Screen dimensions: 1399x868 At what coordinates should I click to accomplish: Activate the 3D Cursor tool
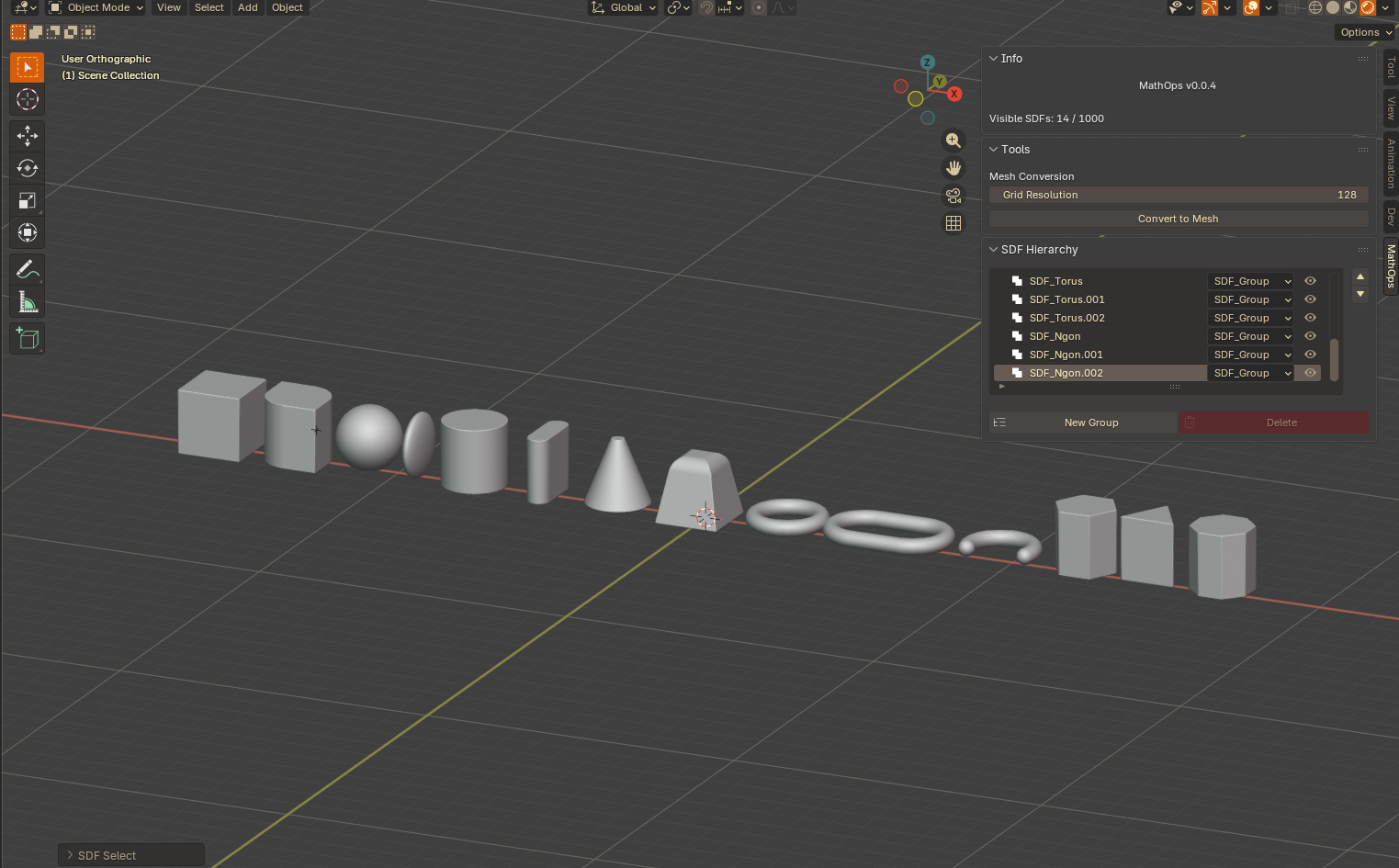click(28, 99)
